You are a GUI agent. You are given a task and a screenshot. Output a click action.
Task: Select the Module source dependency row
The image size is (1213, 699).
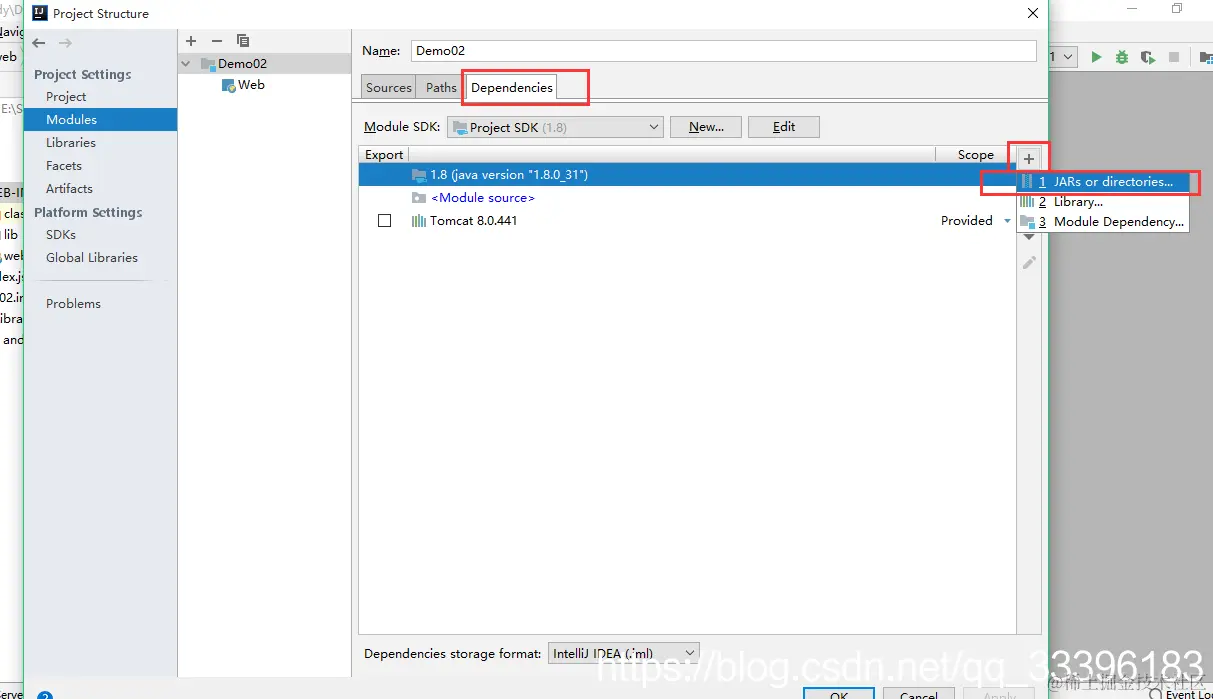[x=687, y=198]
